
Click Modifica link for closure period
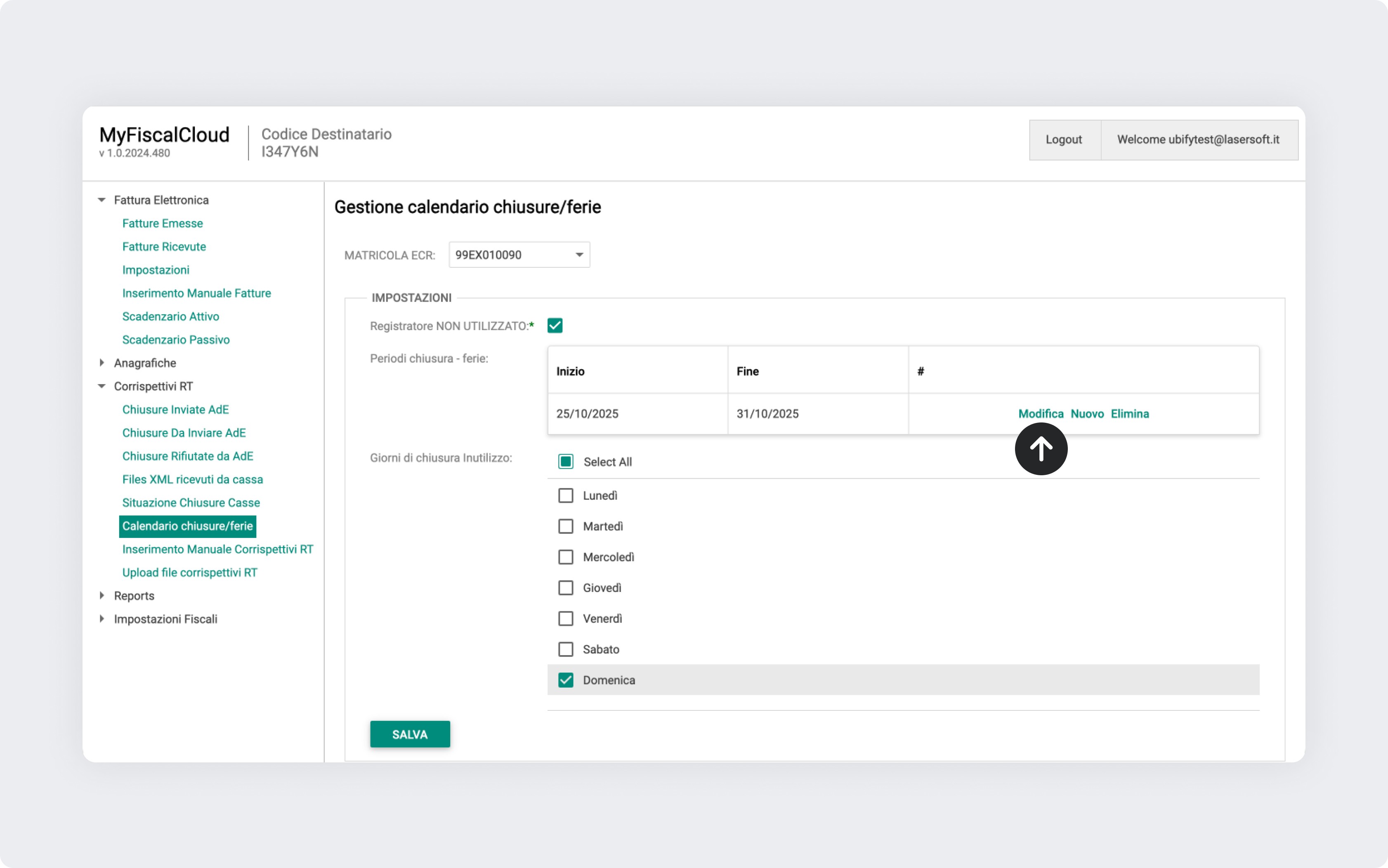tap(1040, 413)
